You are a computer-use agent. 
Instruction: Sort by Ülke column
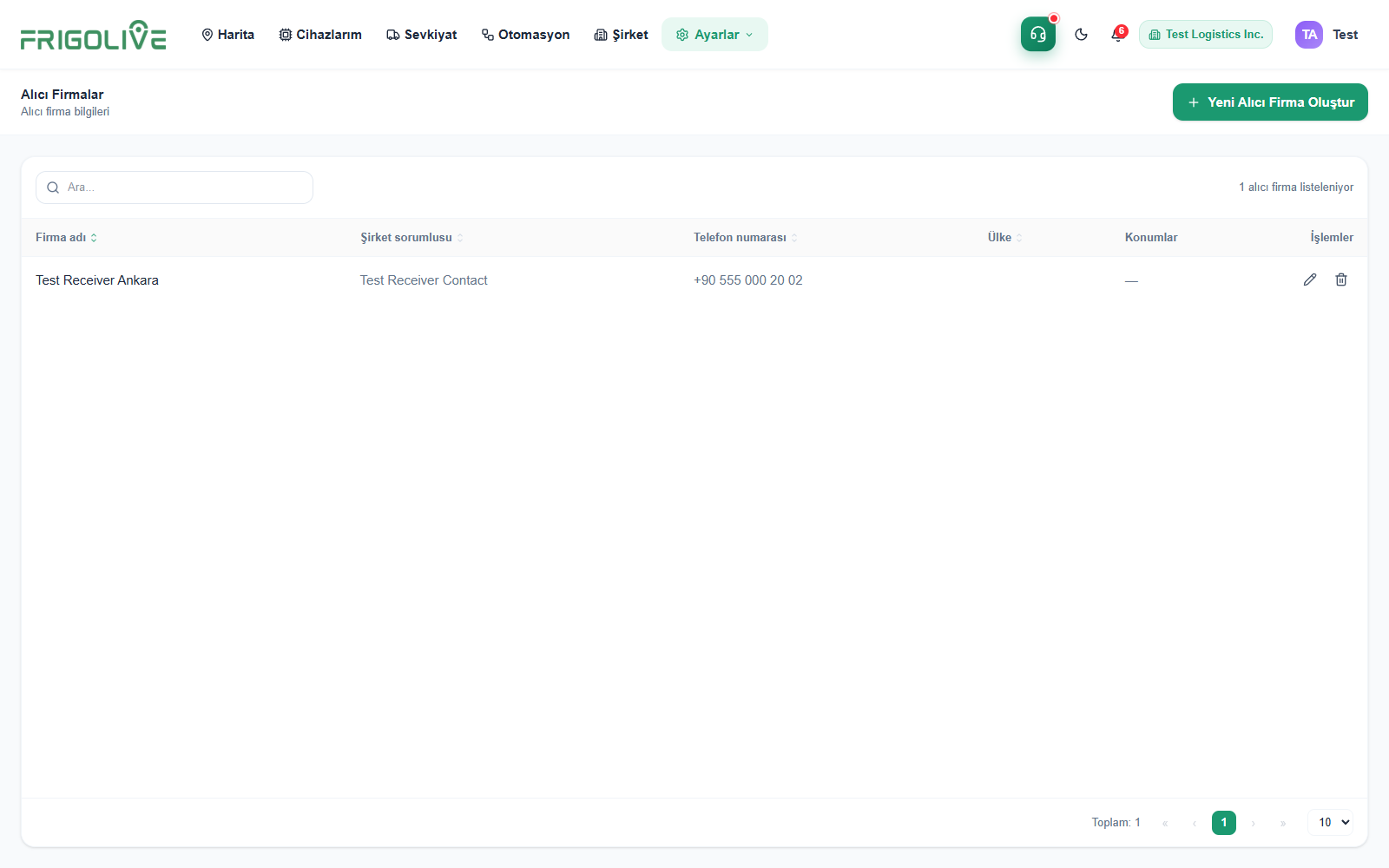click(1005, 238)
